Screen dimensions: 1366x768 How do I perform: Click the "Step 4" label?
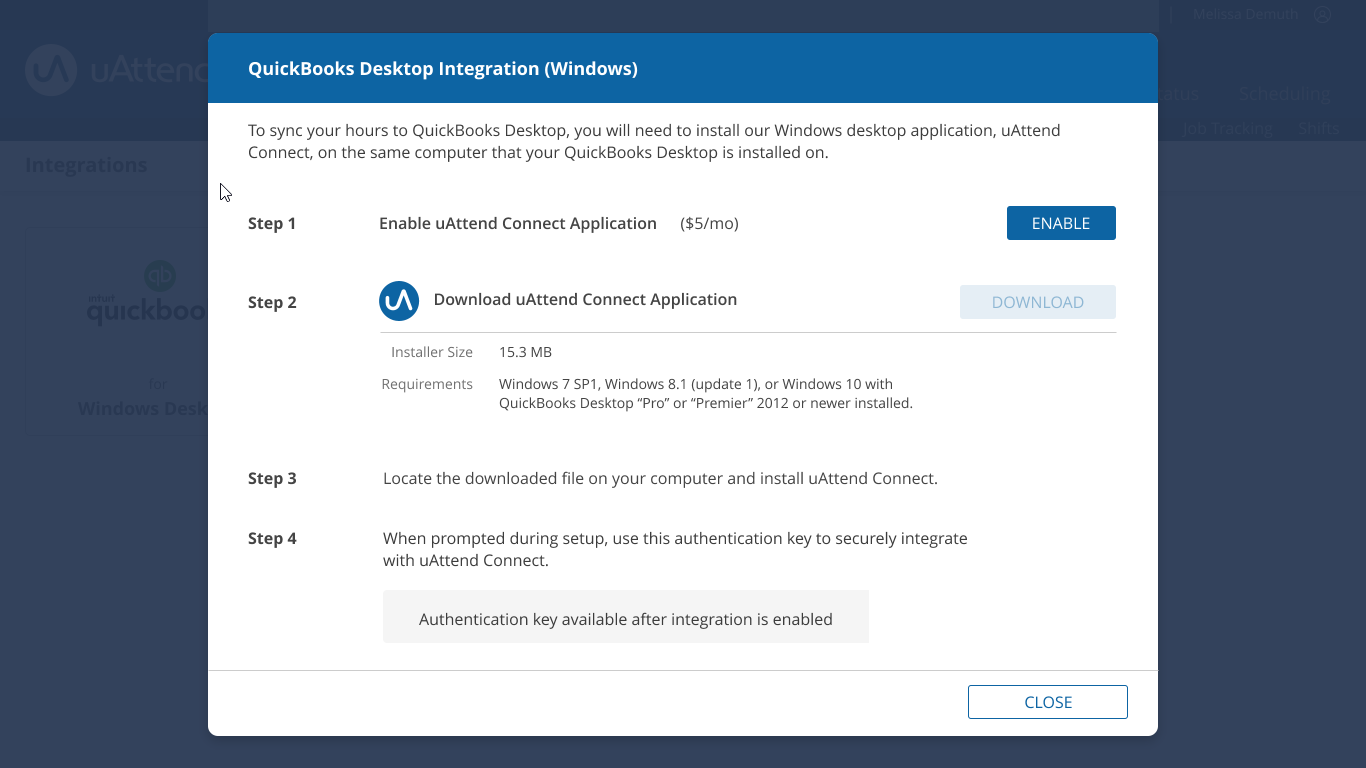point(272,538)
